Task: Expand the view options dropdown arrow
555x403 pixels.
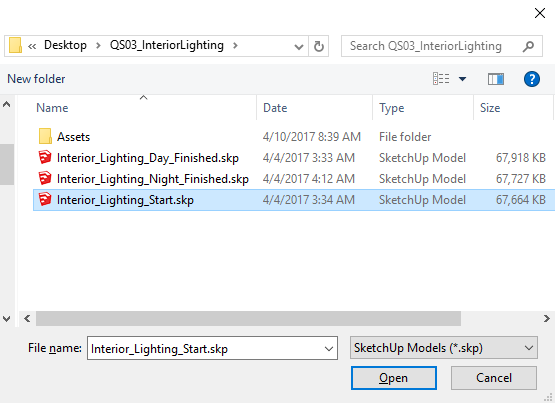Action: [462, 79]
